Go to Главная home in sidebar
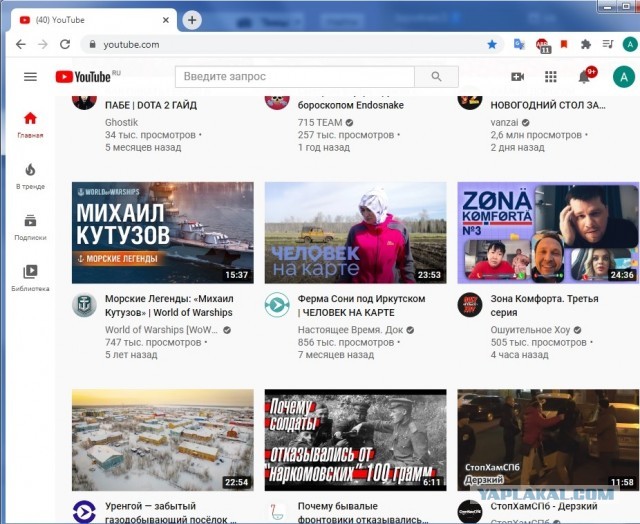Image resolution: width=640 pixels, height=524 pixels. (30, 125)
